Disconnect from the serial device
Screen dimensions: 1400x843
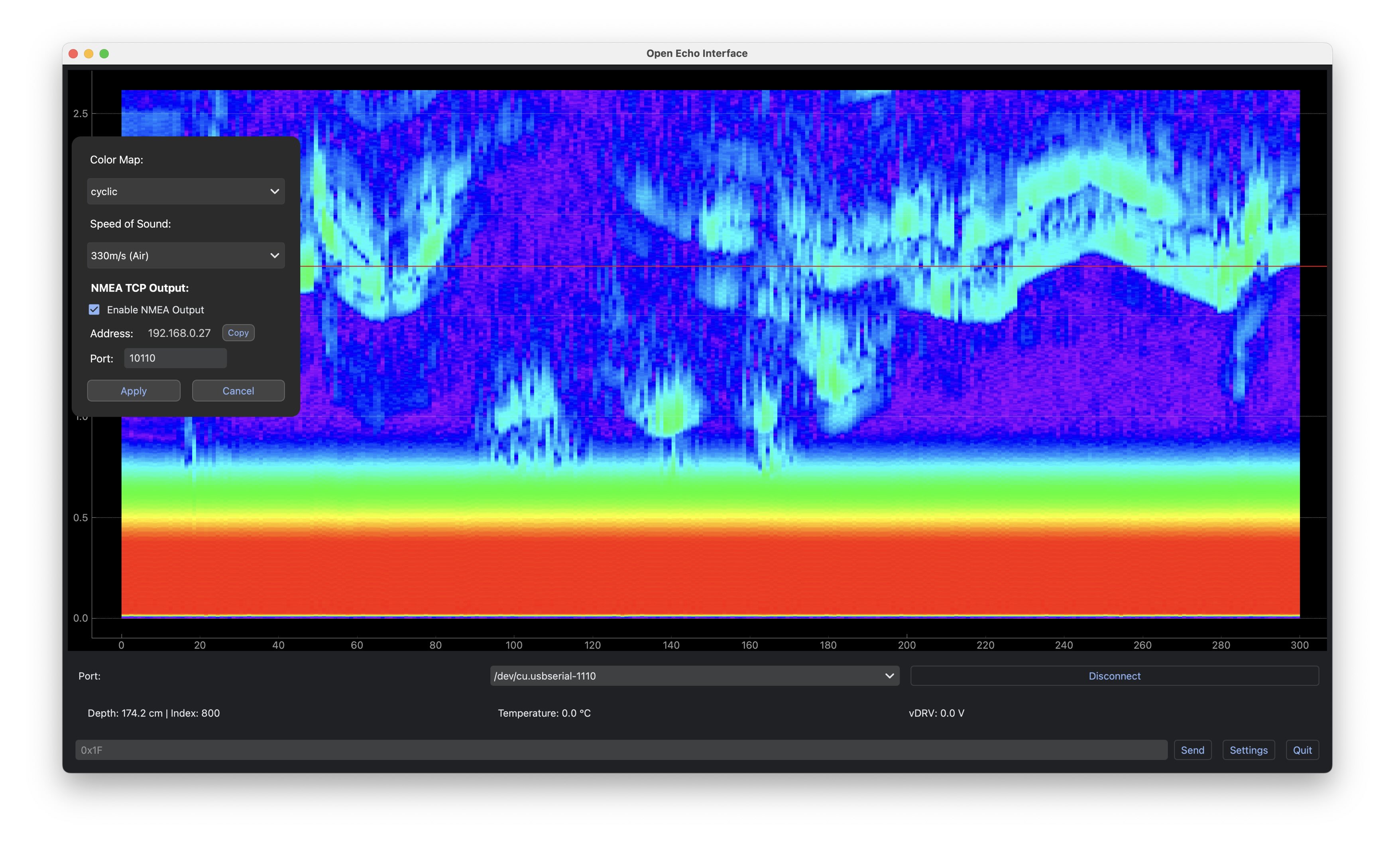coord(1114,676)
